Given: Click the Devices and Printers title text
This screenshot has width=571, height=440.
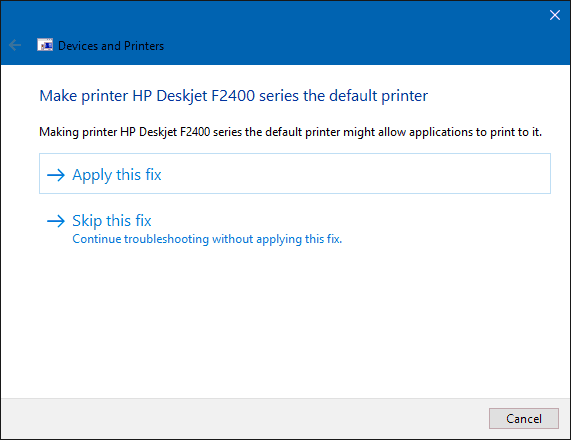Looking at the screenshot, I should tap(111, 46).
